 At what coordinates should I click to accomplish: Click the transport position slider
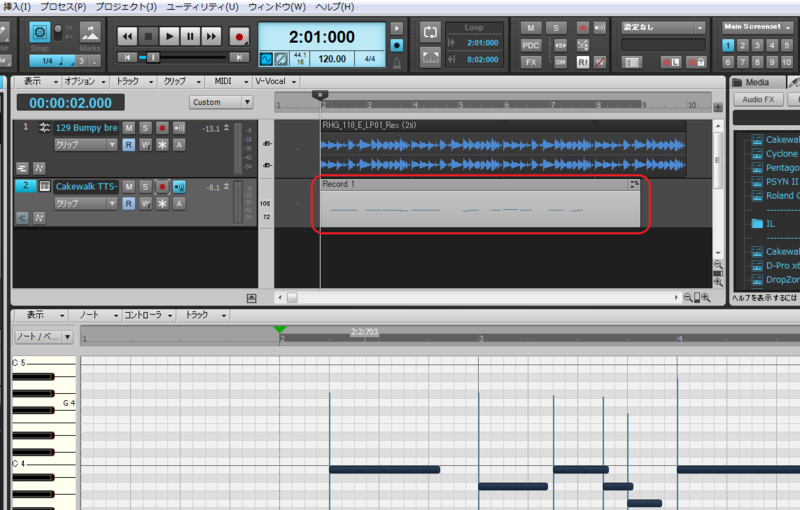click(x=153, y=58)
